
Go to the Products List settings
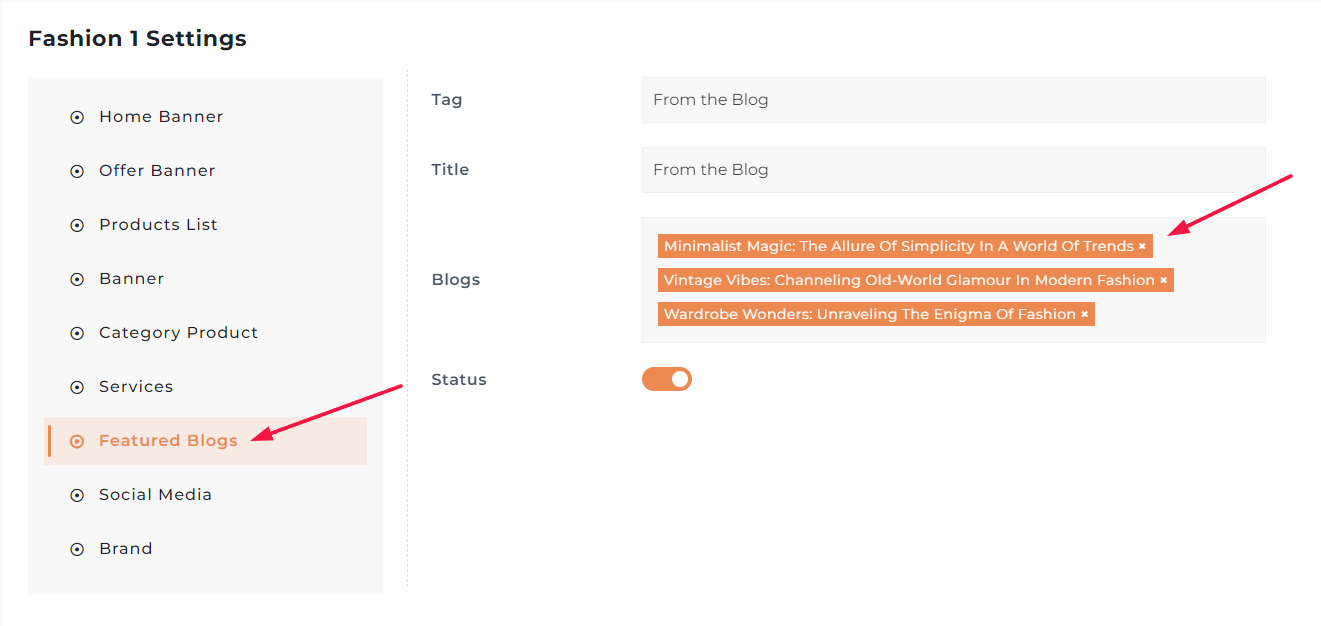[158, 225]
